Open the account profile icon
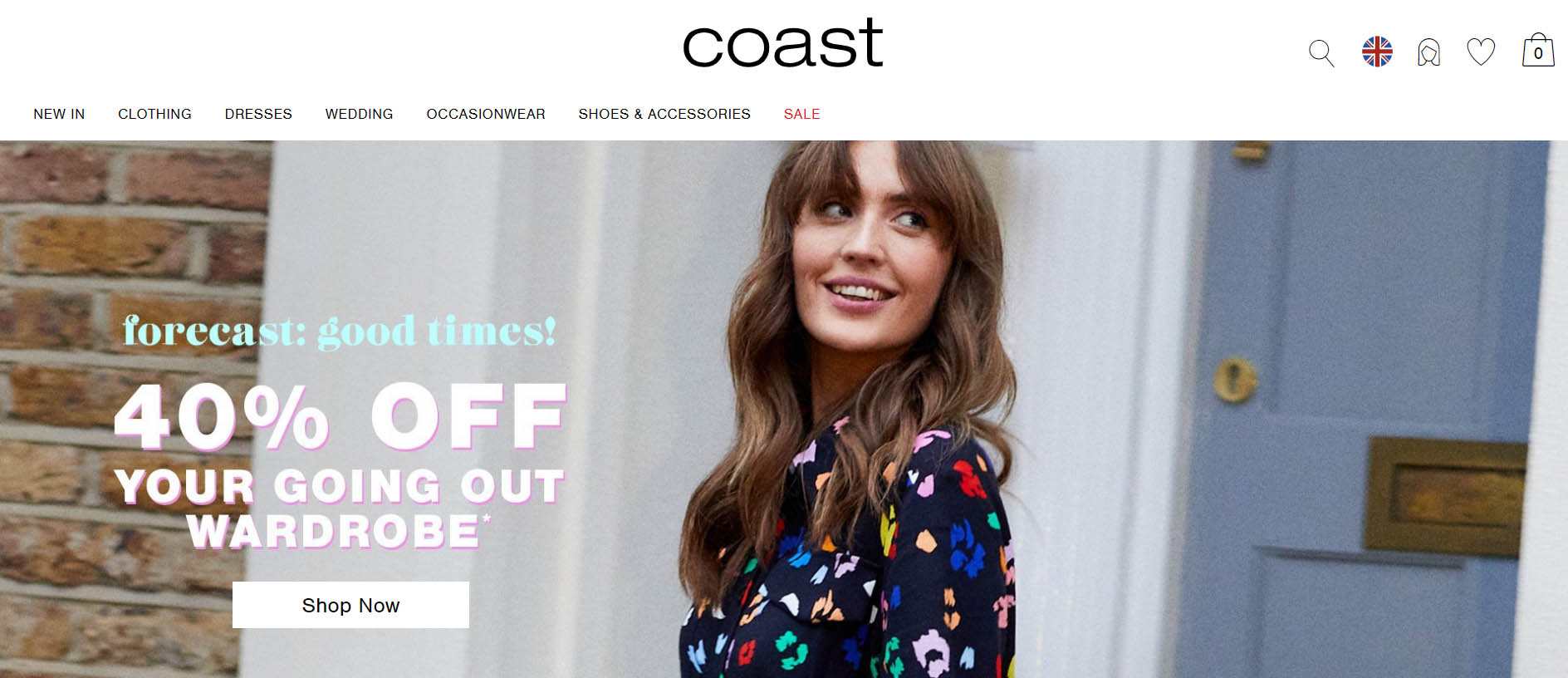Screen dimensions: 1568x678 (1428, 52)
